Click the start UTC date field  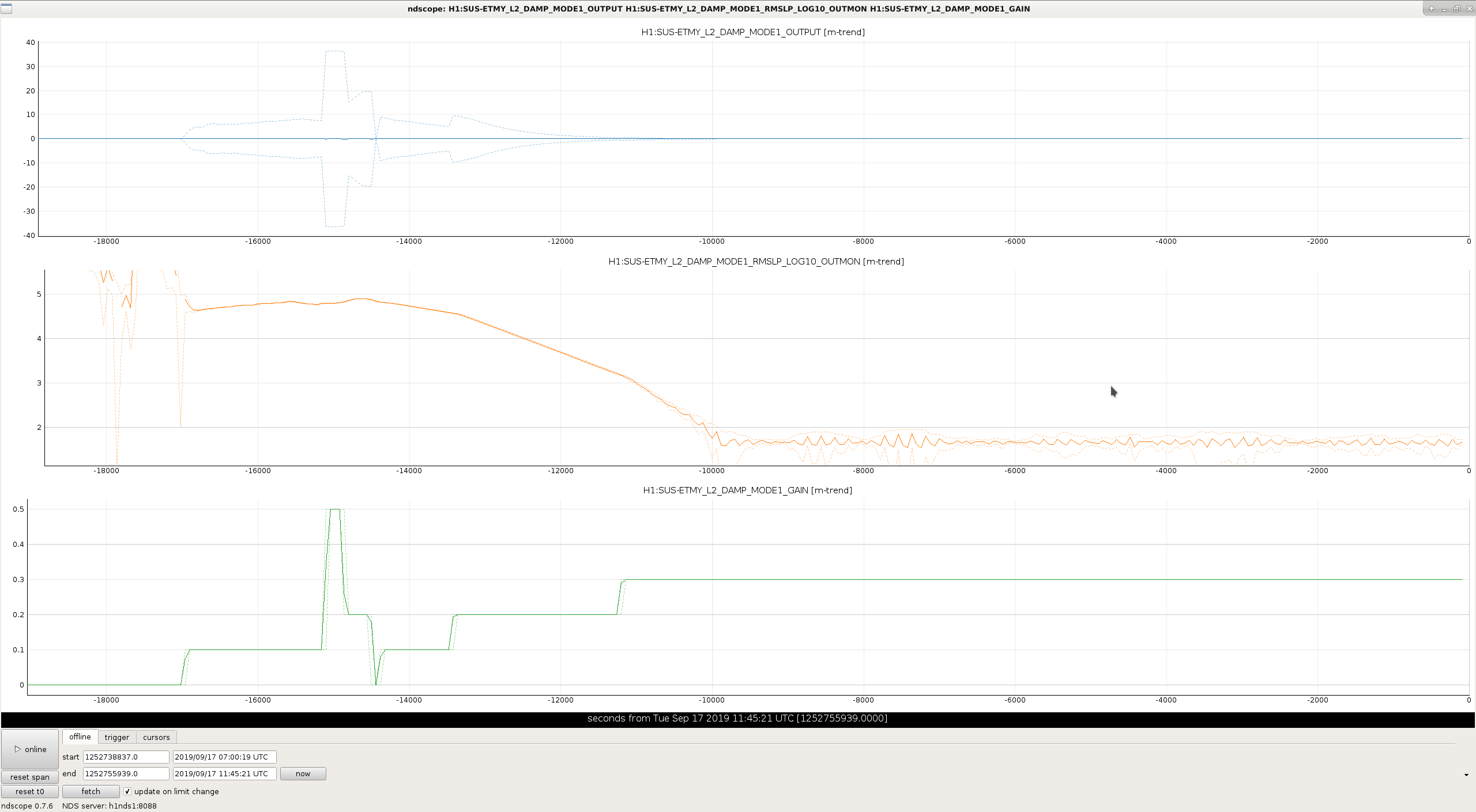[225, 757]
